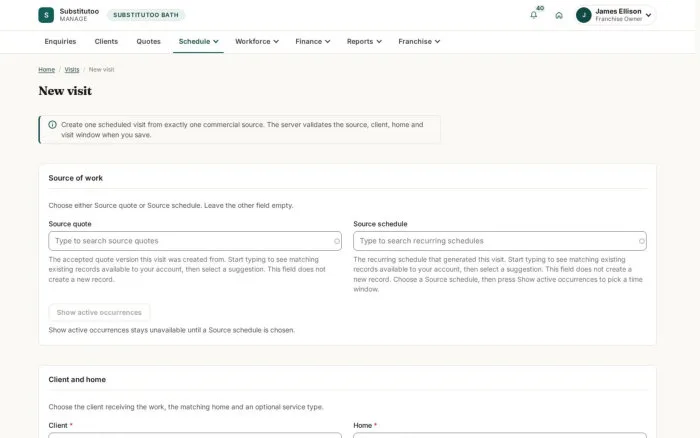Click the New visit breadcrumb text
Image resolution: width=700 pixels, height=438 pixels.
pos(101,70)
